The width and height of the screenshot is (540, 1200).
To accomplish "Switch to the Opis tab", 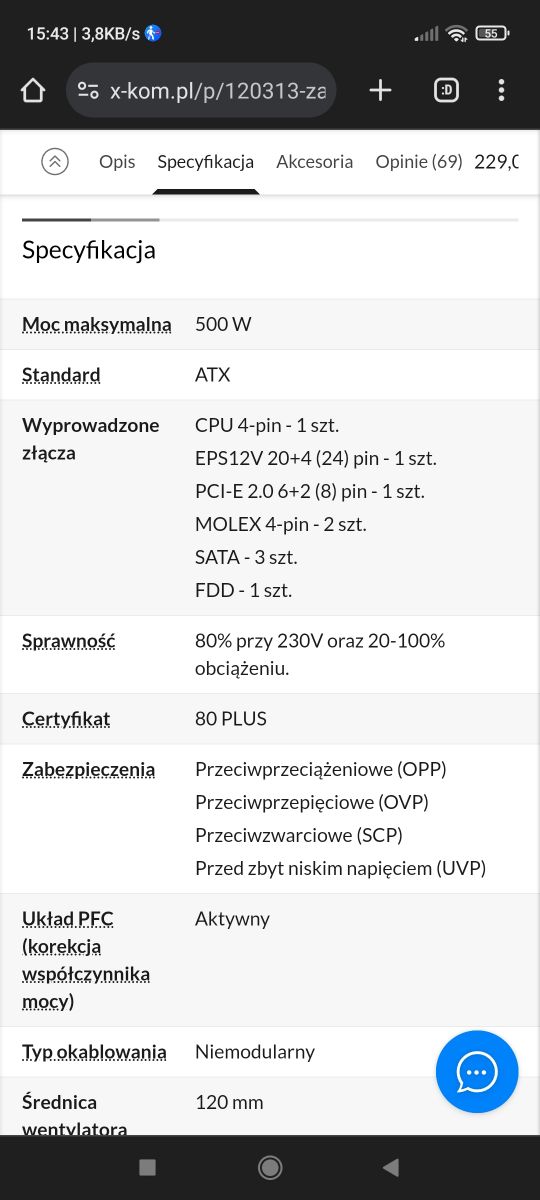I will point(117,161).
